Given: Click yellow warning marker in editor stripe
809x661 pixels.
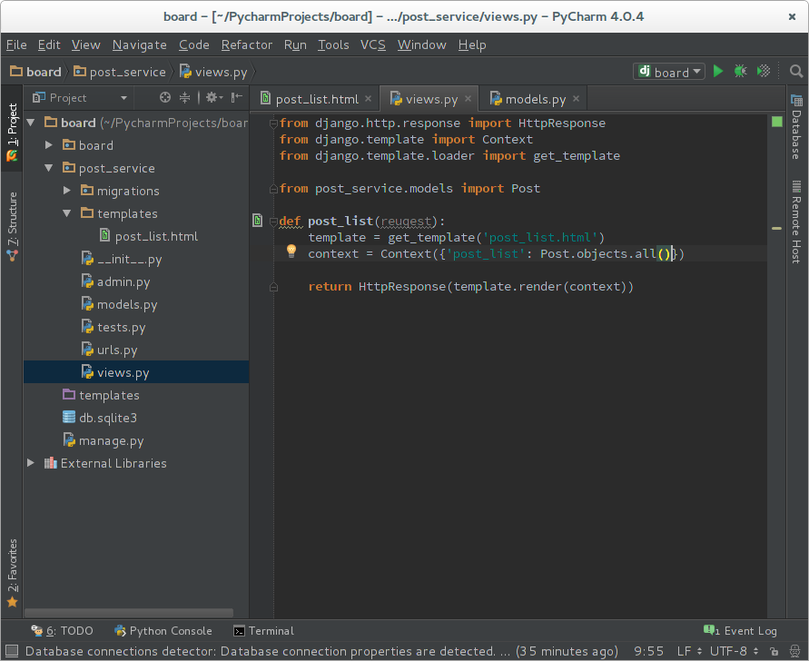Looking at the screenshot, I should [776, 228].
